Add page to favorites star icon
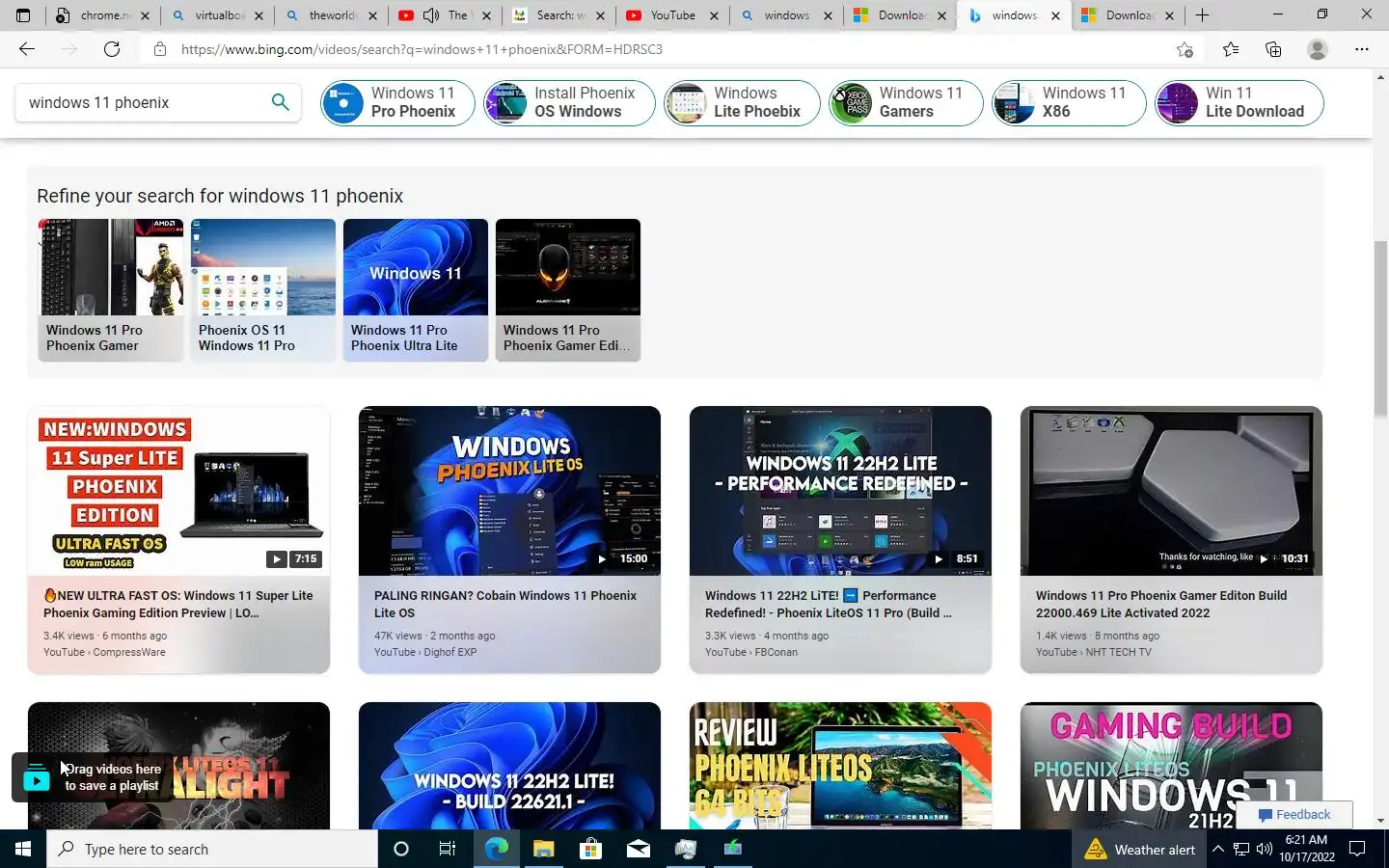This screenshot has width=1389, height=868. click(x=1185, y=49)
